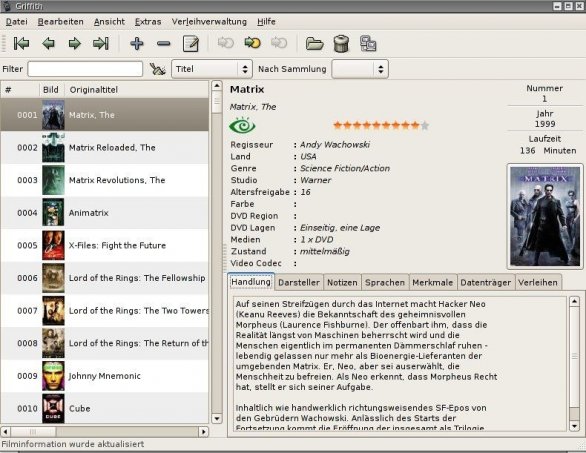586x453 pixels.
Task: Open the Hilfe menu
Action: pyautogui.click(x=266, y=22)
